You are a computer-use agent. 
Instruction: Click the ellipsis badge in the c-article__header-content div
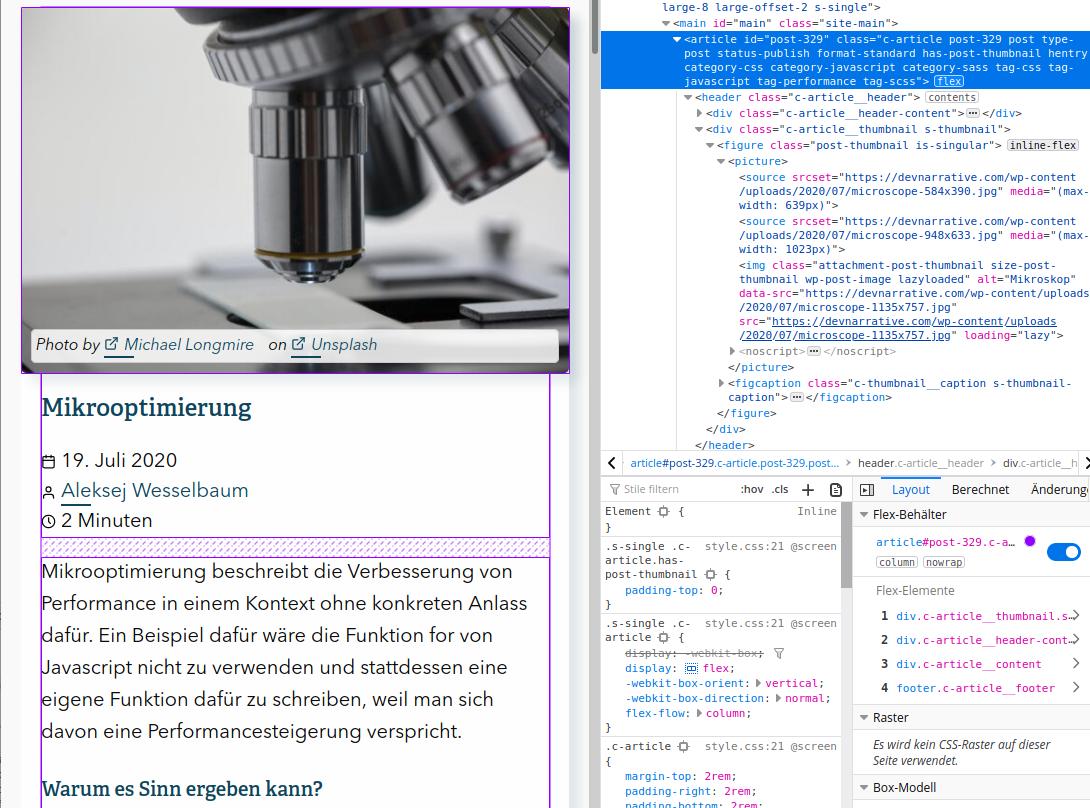point(973,113)
